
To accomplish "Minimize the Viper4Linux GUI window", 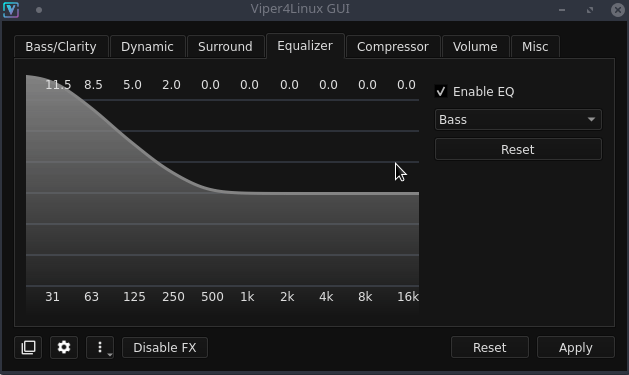I will 562,10.
